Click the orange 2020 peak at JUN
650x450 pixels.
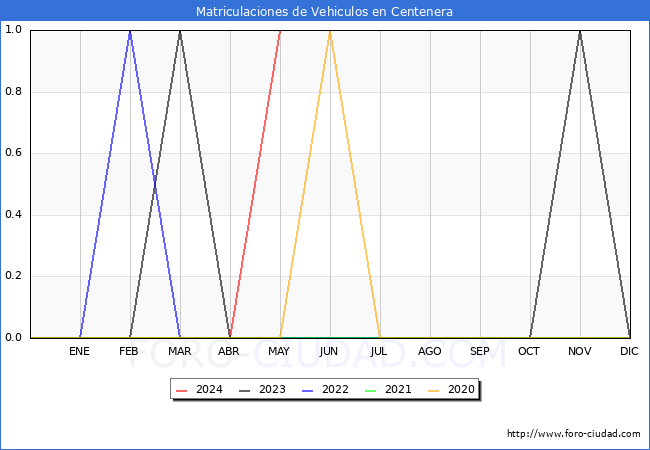pyautogui.click(x=330, y=31)
